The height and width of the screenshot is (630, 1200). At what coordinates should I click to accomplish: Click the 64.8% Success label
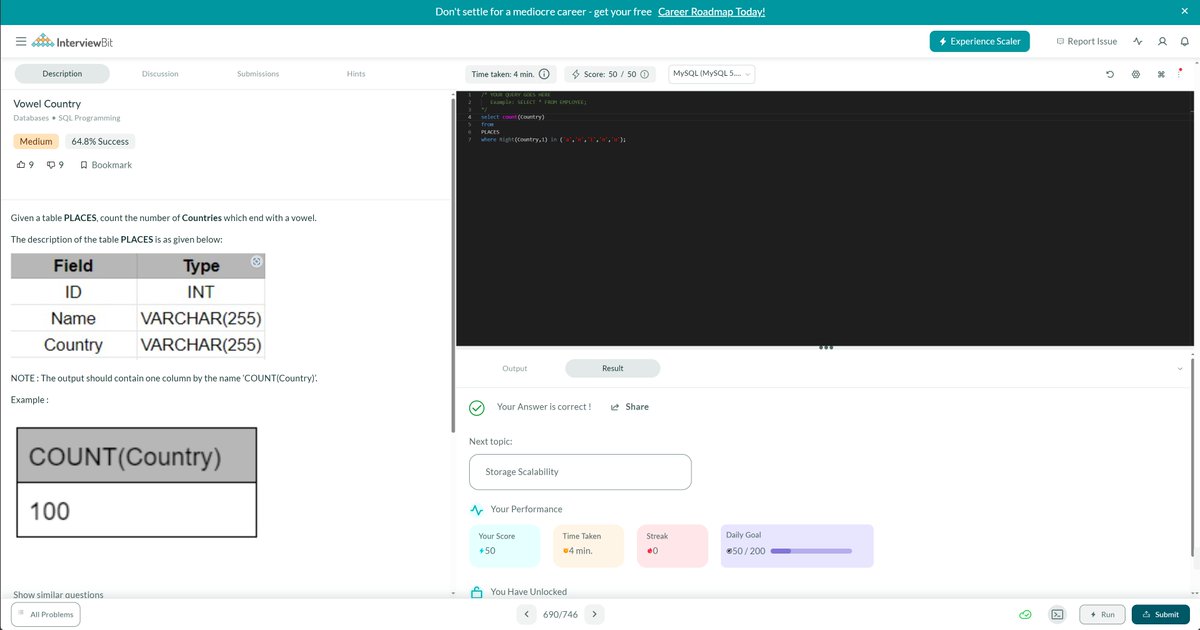pyautogui.click(x=100, y=142)
